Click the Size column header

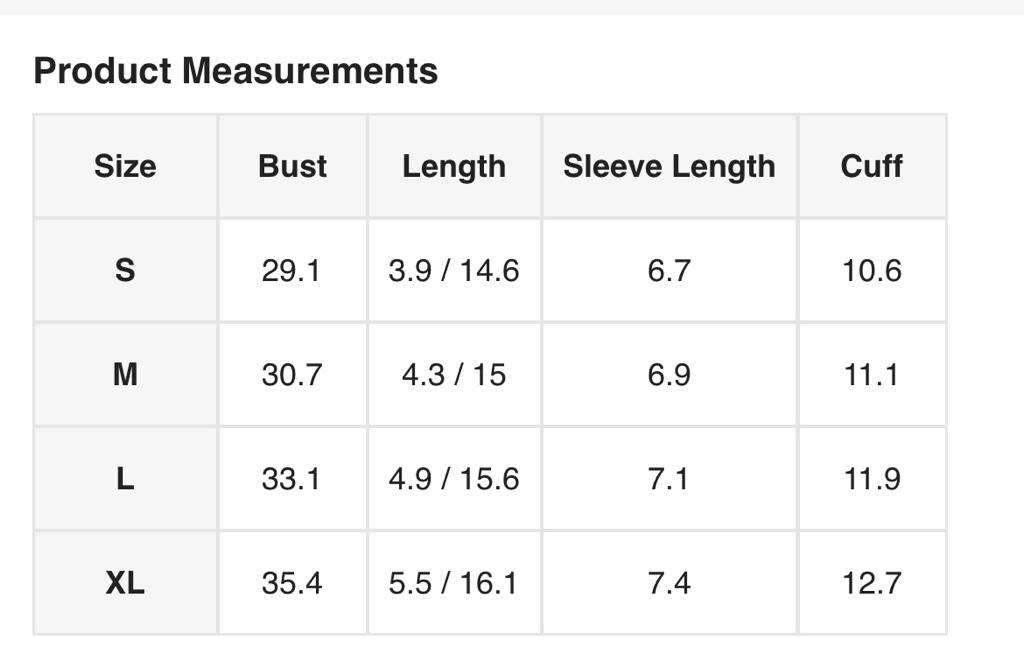(125, 166)
